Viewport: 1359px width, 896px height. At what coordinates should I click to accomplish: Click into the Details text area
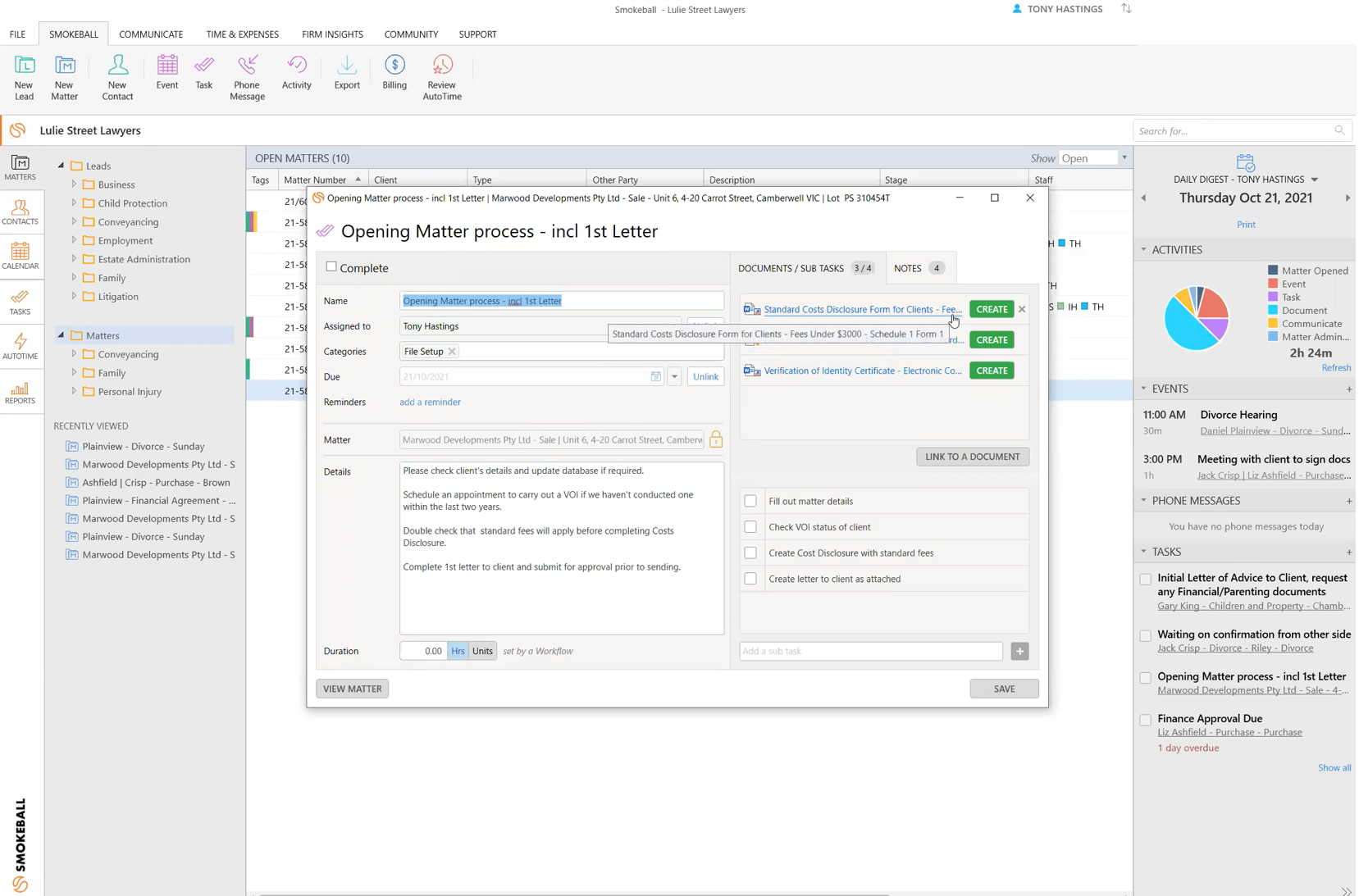(x=562, y=548)
